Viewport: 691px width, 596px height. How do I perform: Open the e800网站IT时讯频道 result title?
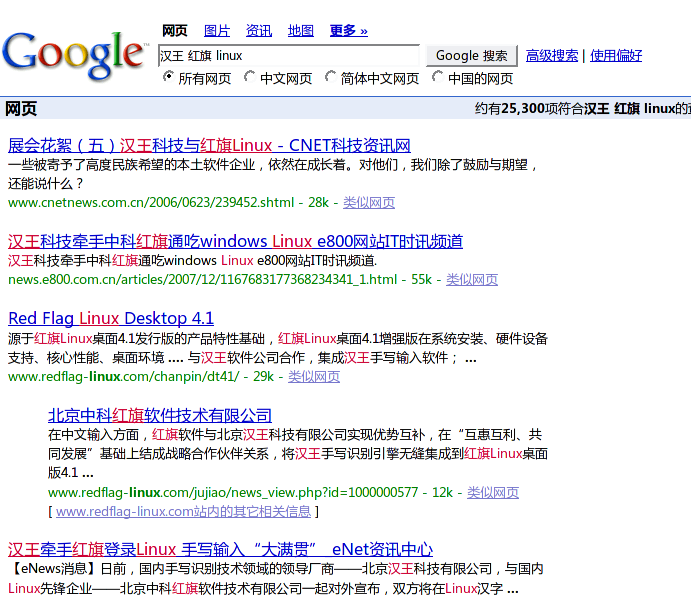pyautogui.click(x=235, y=242)
